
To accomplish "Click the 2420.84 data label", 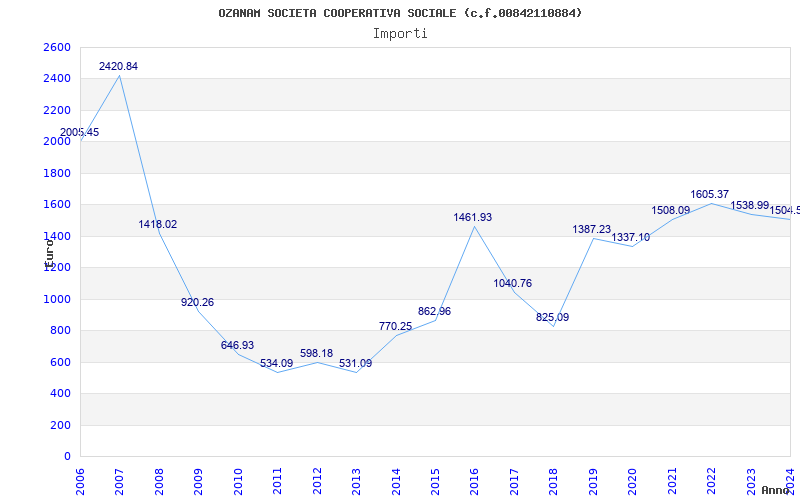I will (118, 66).
